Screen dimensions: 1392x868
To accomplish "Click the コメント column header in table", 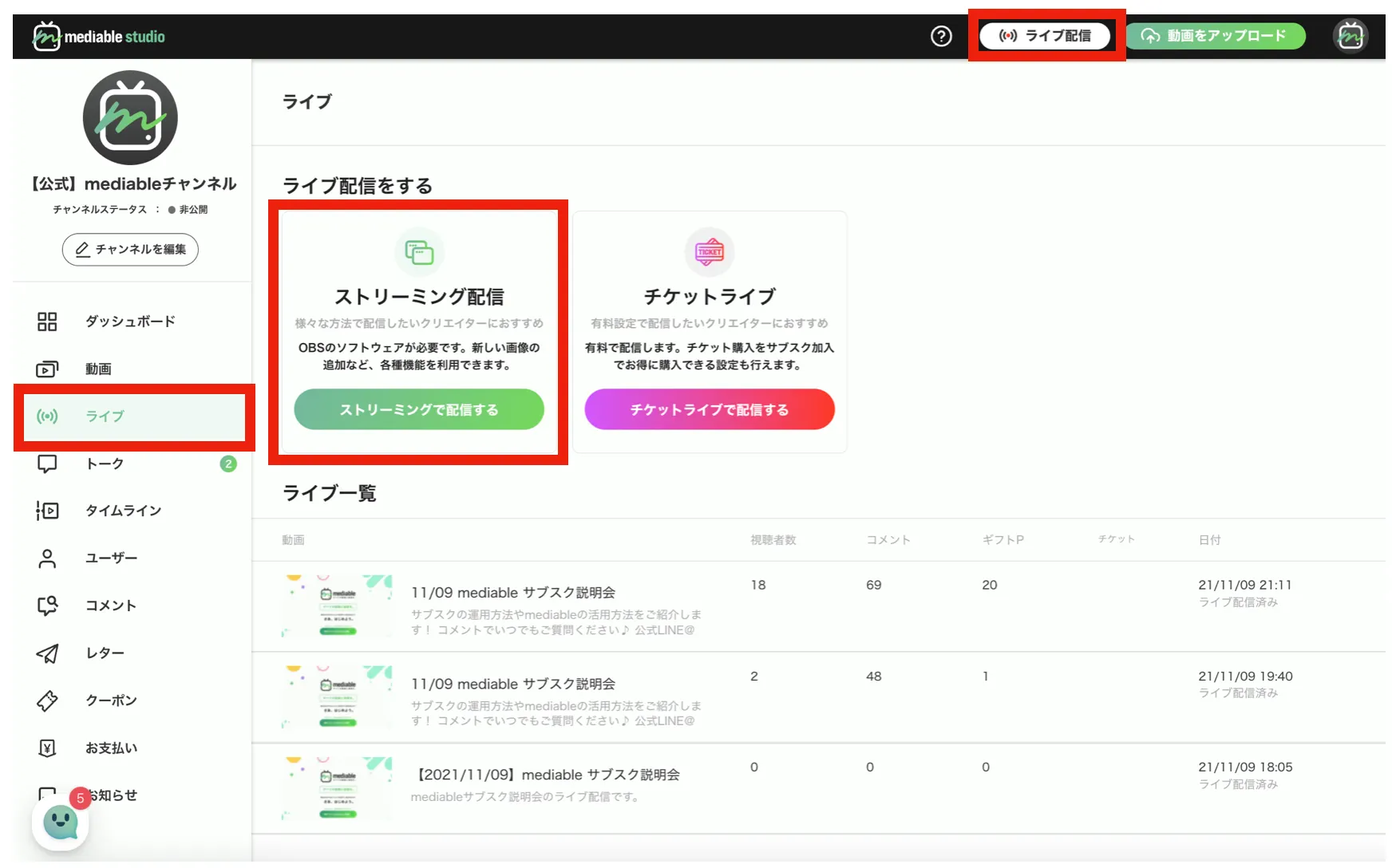I will [888, 540].
